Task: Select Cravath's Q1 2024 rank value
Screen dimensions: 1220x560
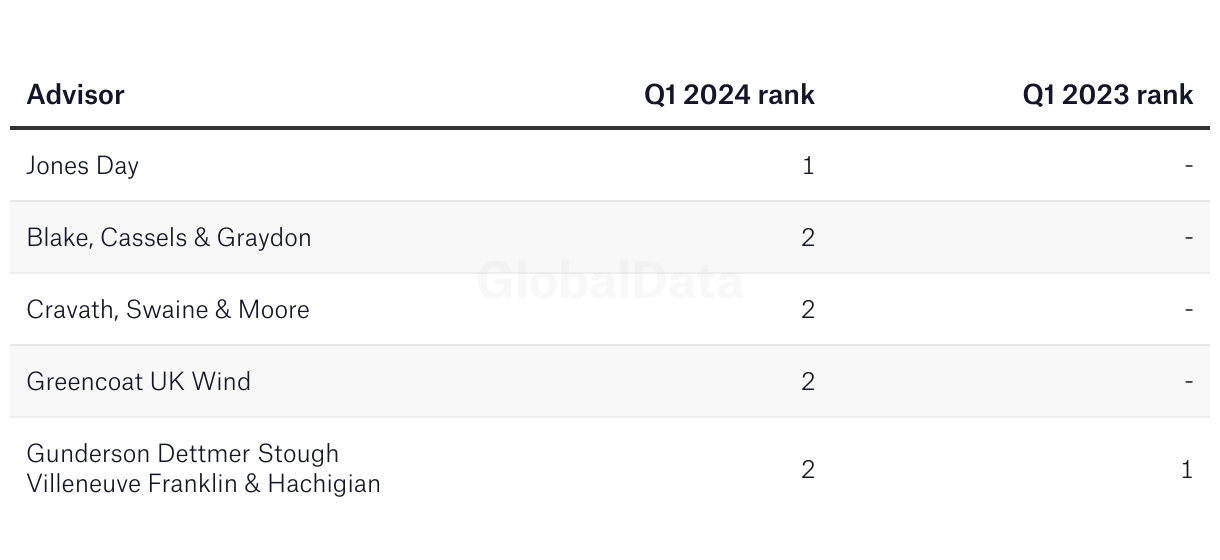Action: tap(808, 309)
